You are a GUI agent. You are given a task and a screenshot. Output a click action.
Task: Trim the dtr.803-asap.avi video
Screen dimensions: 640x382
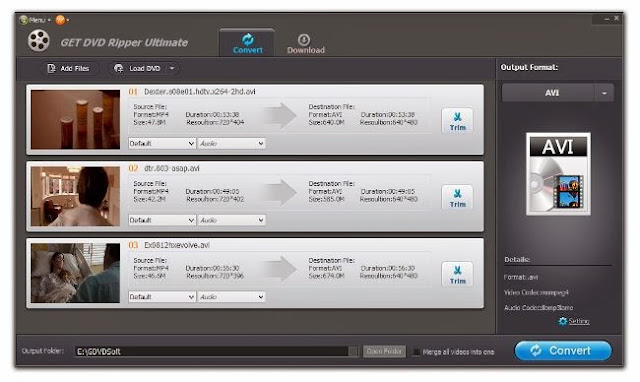(457, 198)
